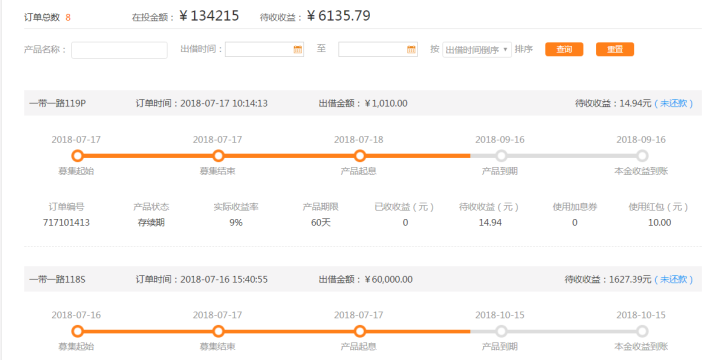Select 募集结束 marker of the 119P order
Viewport: 720px width, 360px height.
(x=219, y=156)
